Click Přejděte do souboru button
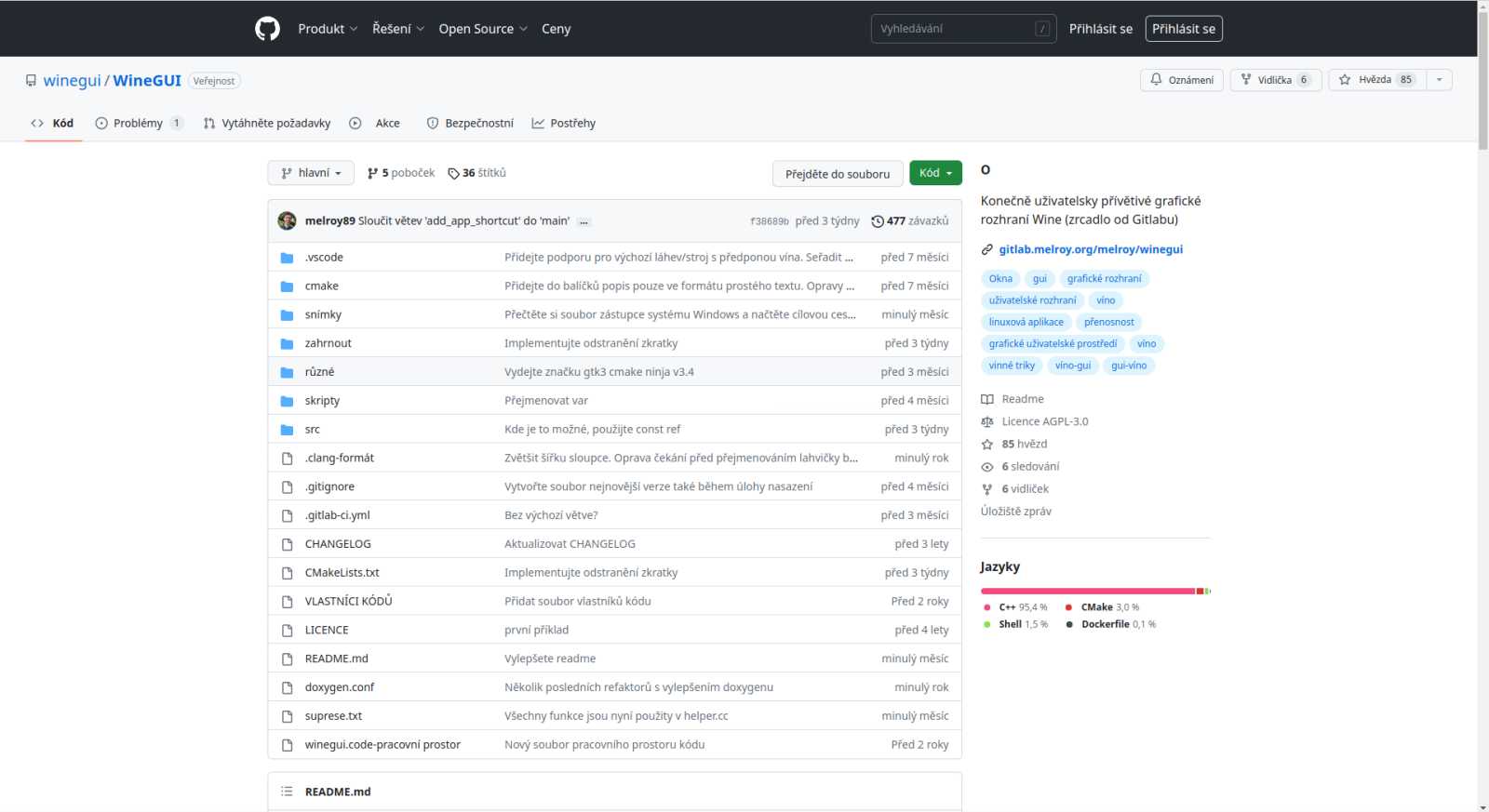The image size is (1489, 812). (838, 174)
